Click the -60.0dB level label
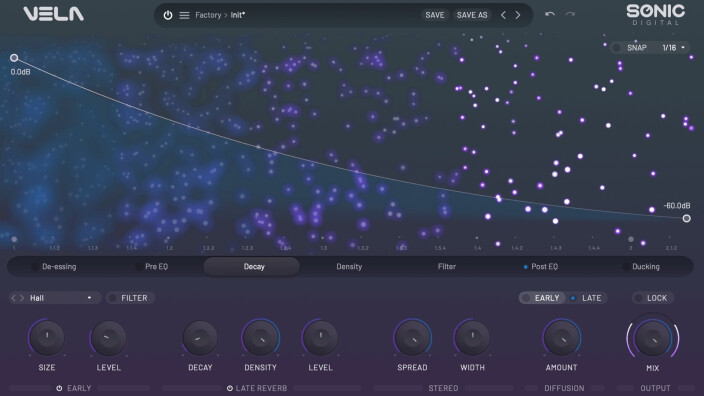The width and height of the screenshot is (704, 396). [677, 206]
